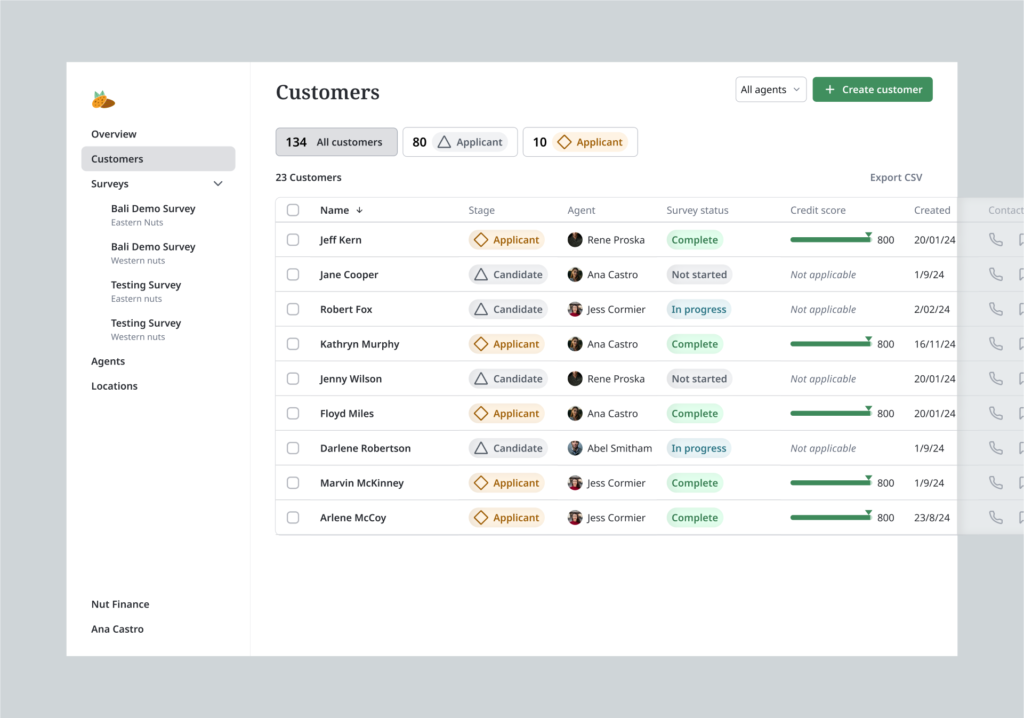
Task: Collapse the Surveys section chevron
Action: (x=218, y=184)
